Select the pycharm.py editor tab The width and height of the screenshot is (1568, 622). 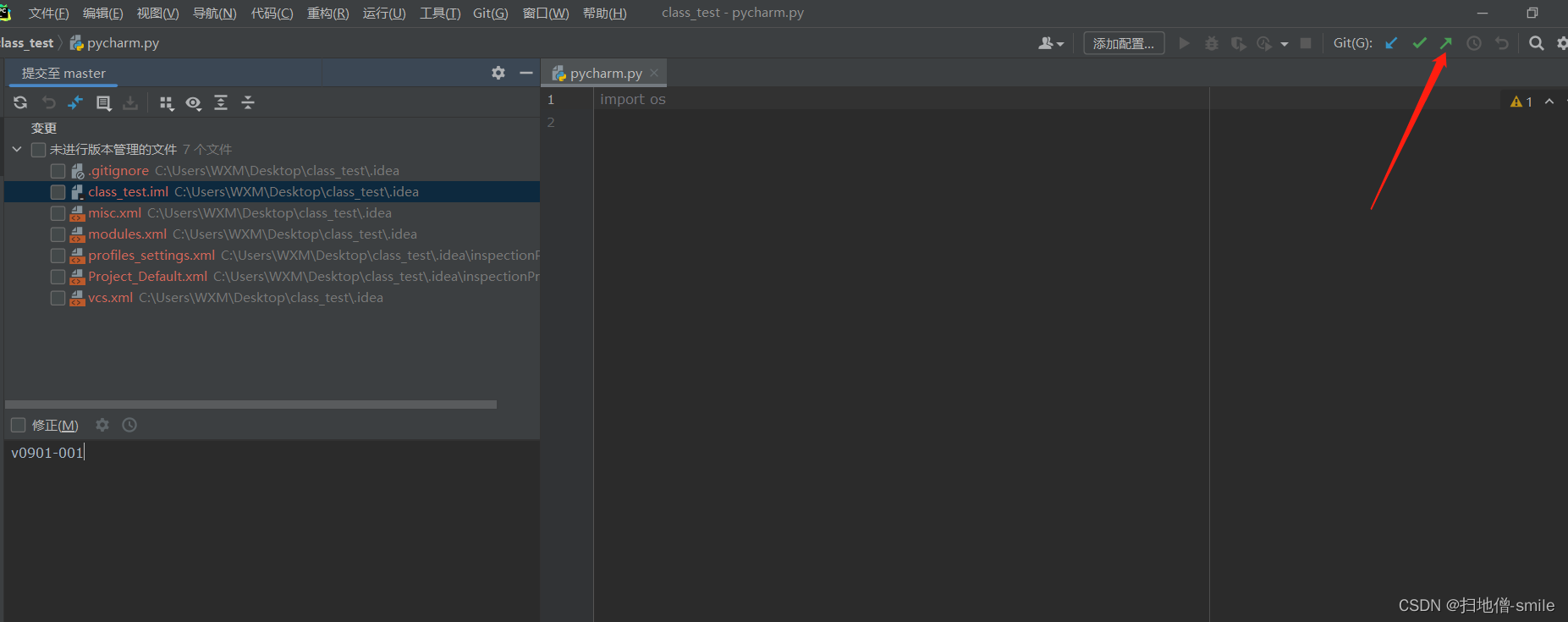click(606, 74)
